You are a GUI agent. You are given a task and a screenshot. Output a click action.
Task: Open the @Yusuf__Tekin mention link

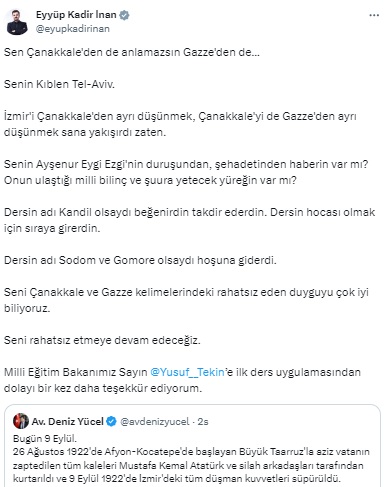tap(187, 372)
